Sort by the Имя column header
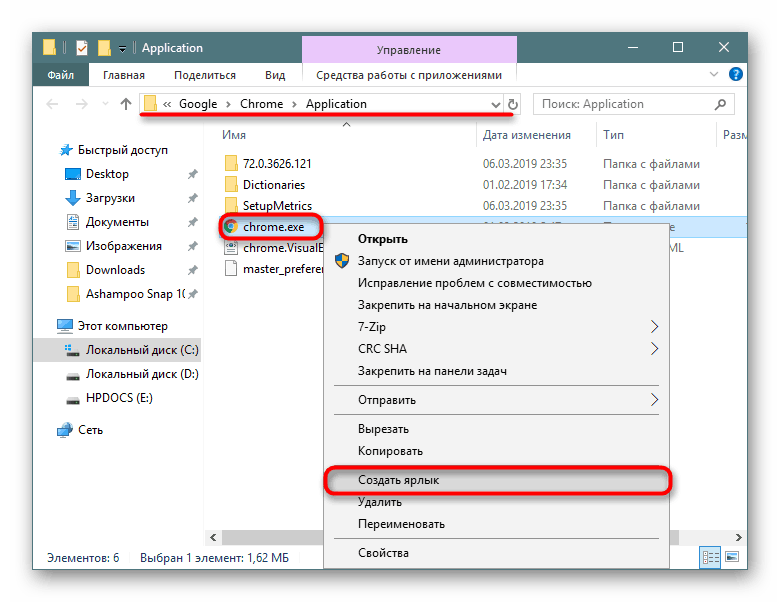The height and width of the screenshot is (602, 780). pos(234,135)
